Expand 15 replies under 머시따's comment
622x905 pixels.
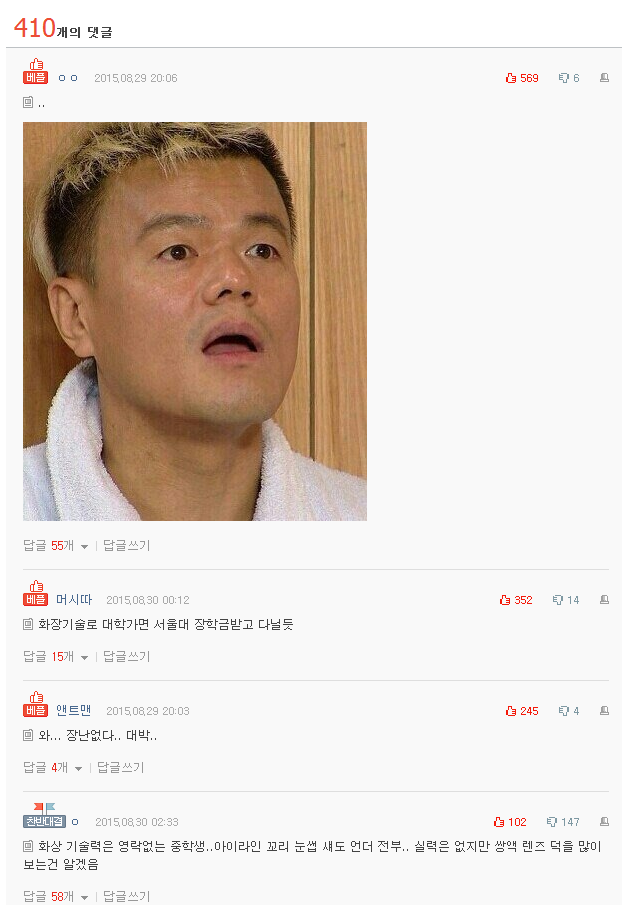click(55, 656)
